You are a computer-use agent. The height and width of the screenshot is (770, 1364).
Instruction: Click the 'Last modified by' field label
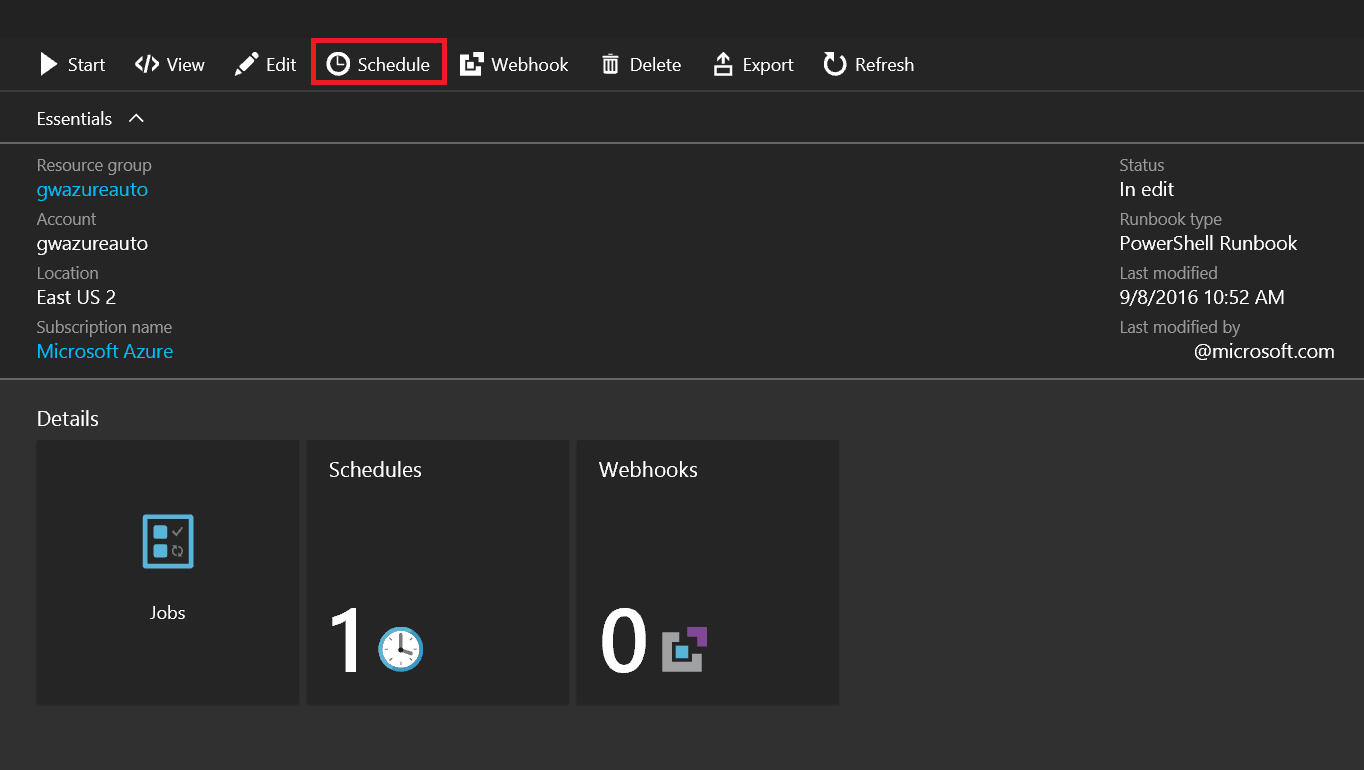click(1180, 327)
